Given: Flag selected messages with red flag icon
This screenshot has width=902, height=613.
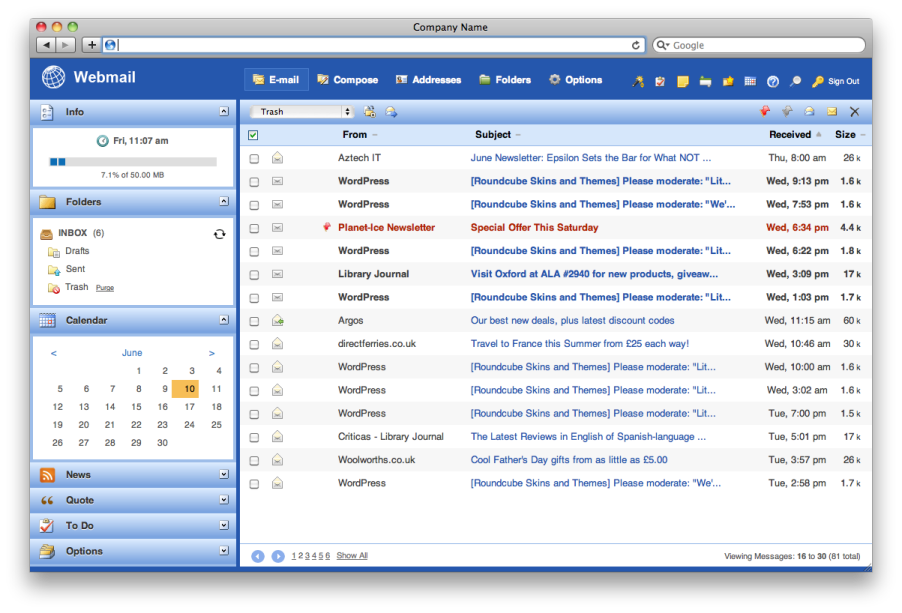Looking at the screenshot, I should coord(765,111).
